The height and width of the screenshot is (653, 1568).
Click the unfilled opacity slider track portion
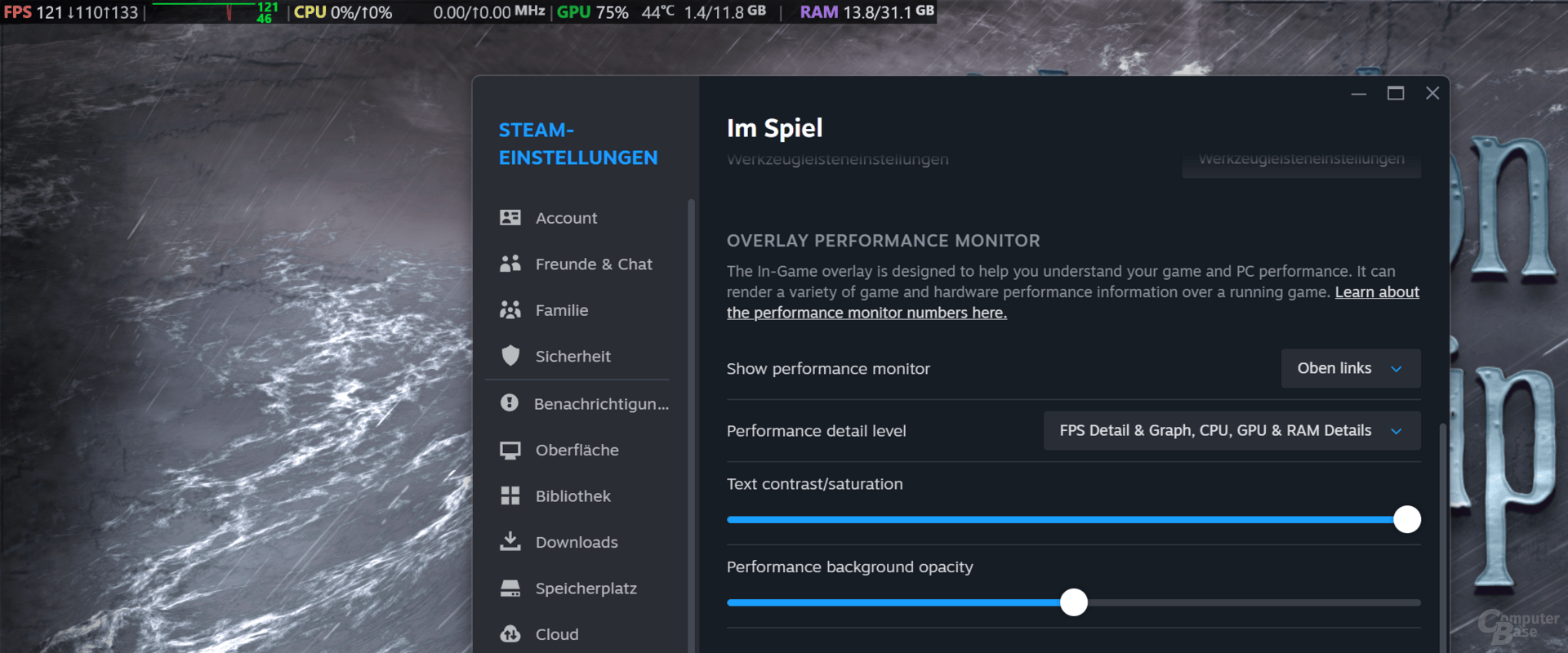[1254, 602]
